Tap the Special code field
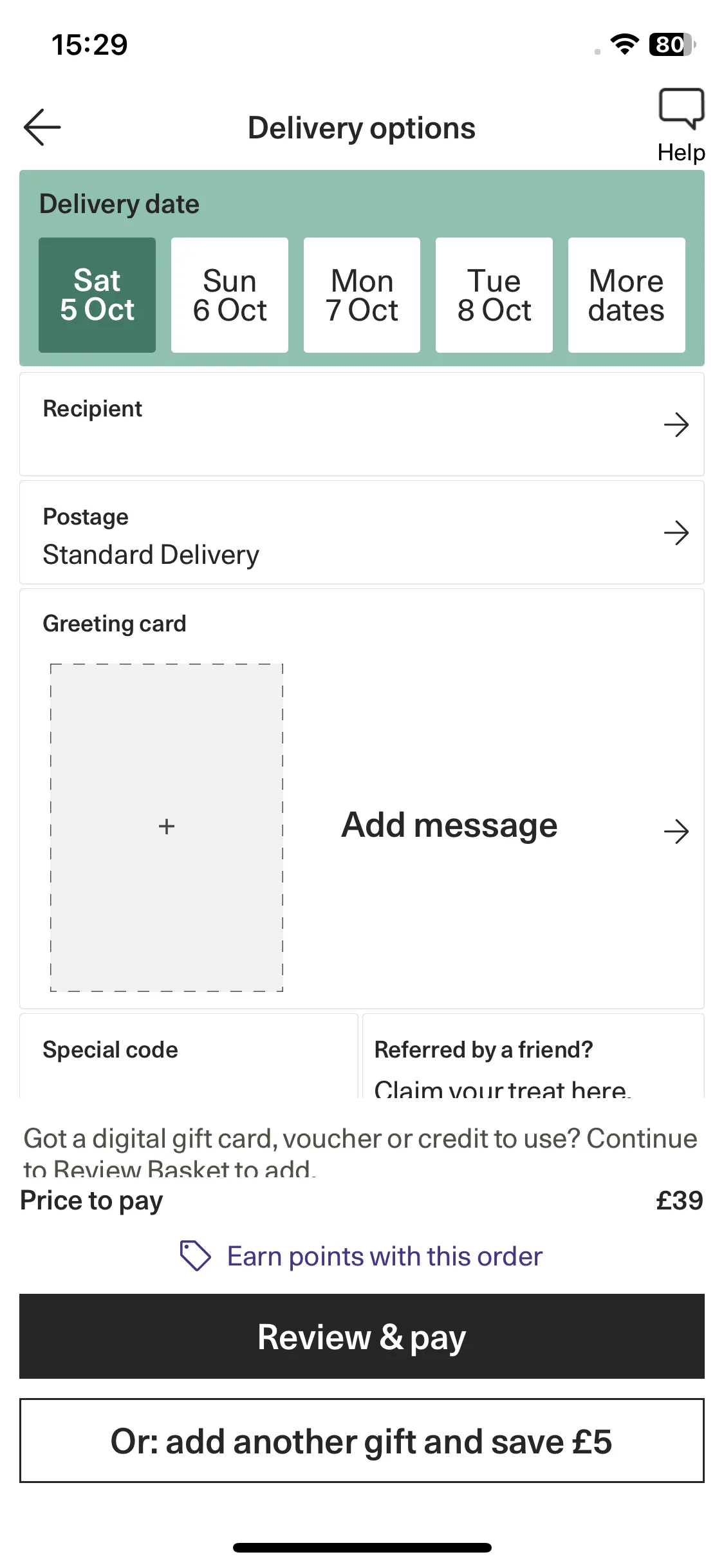This screenshot has height=1568, width=724. (x=189, y=1056)
